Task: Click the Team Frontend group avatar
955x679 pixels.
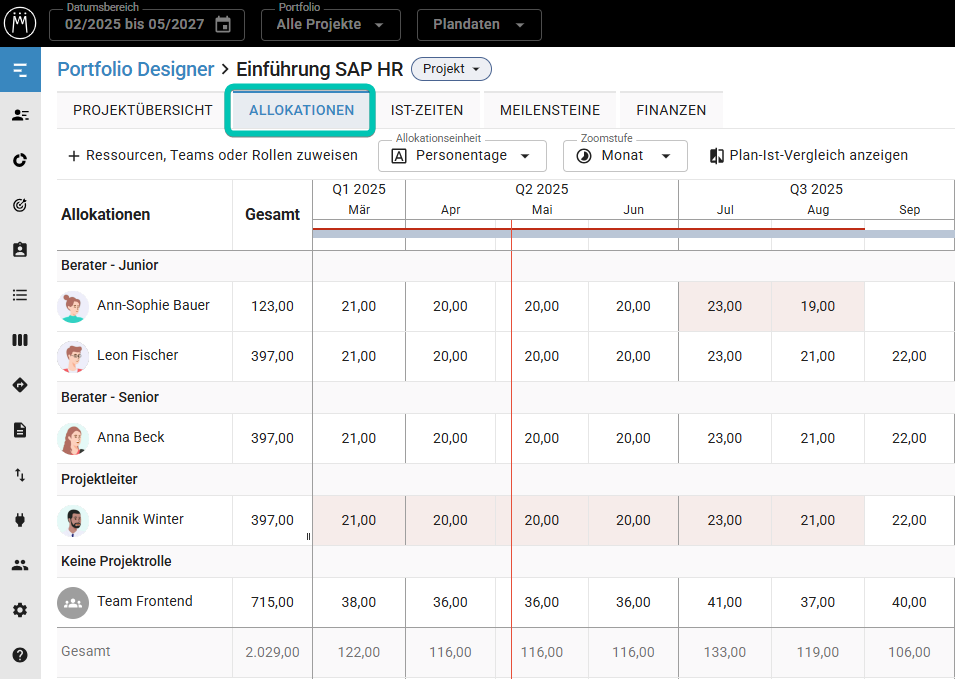Action: coord(72,602)
